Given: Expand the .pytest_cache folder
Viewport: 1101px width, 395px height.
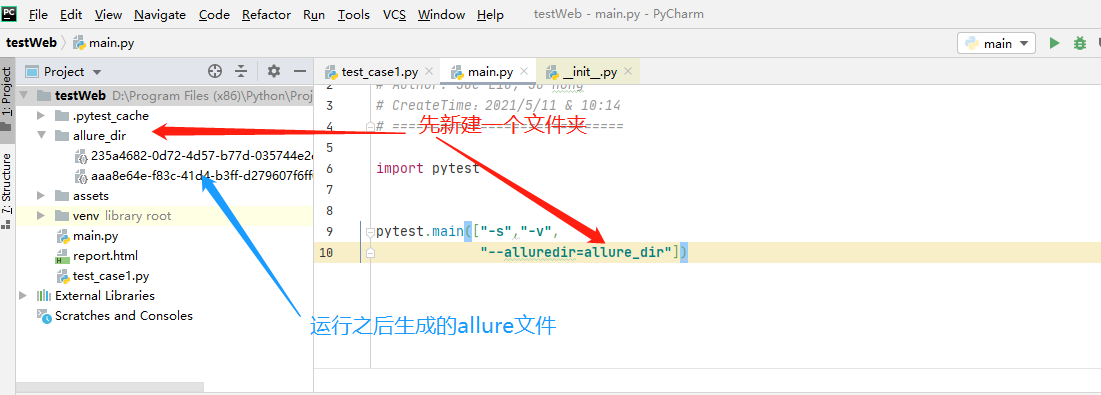Looking at the screenshot, I should 41,116.
